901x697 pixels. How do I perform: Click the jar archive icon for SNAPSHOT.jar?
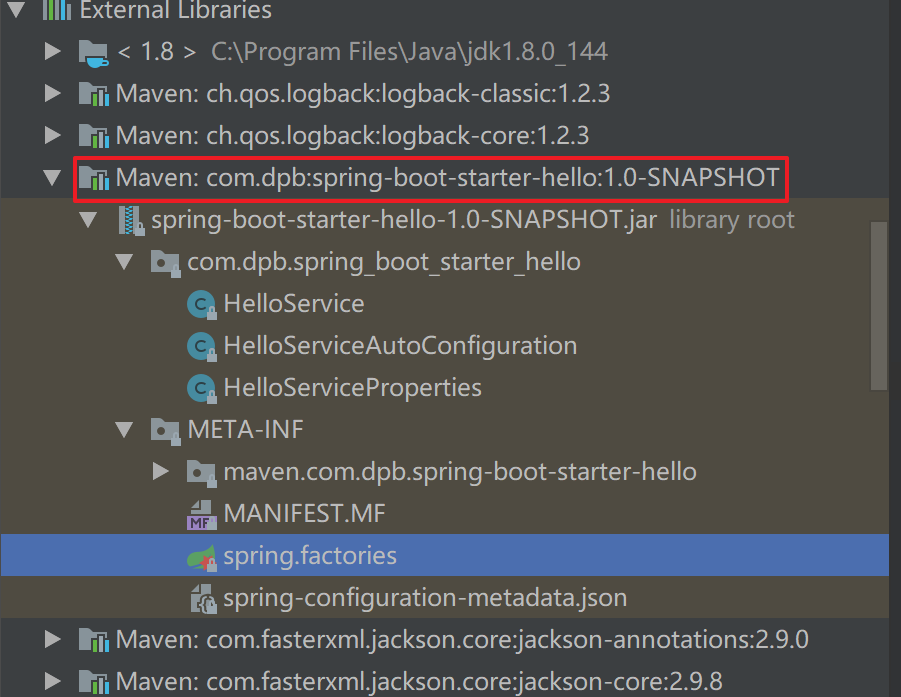point(131,221)
